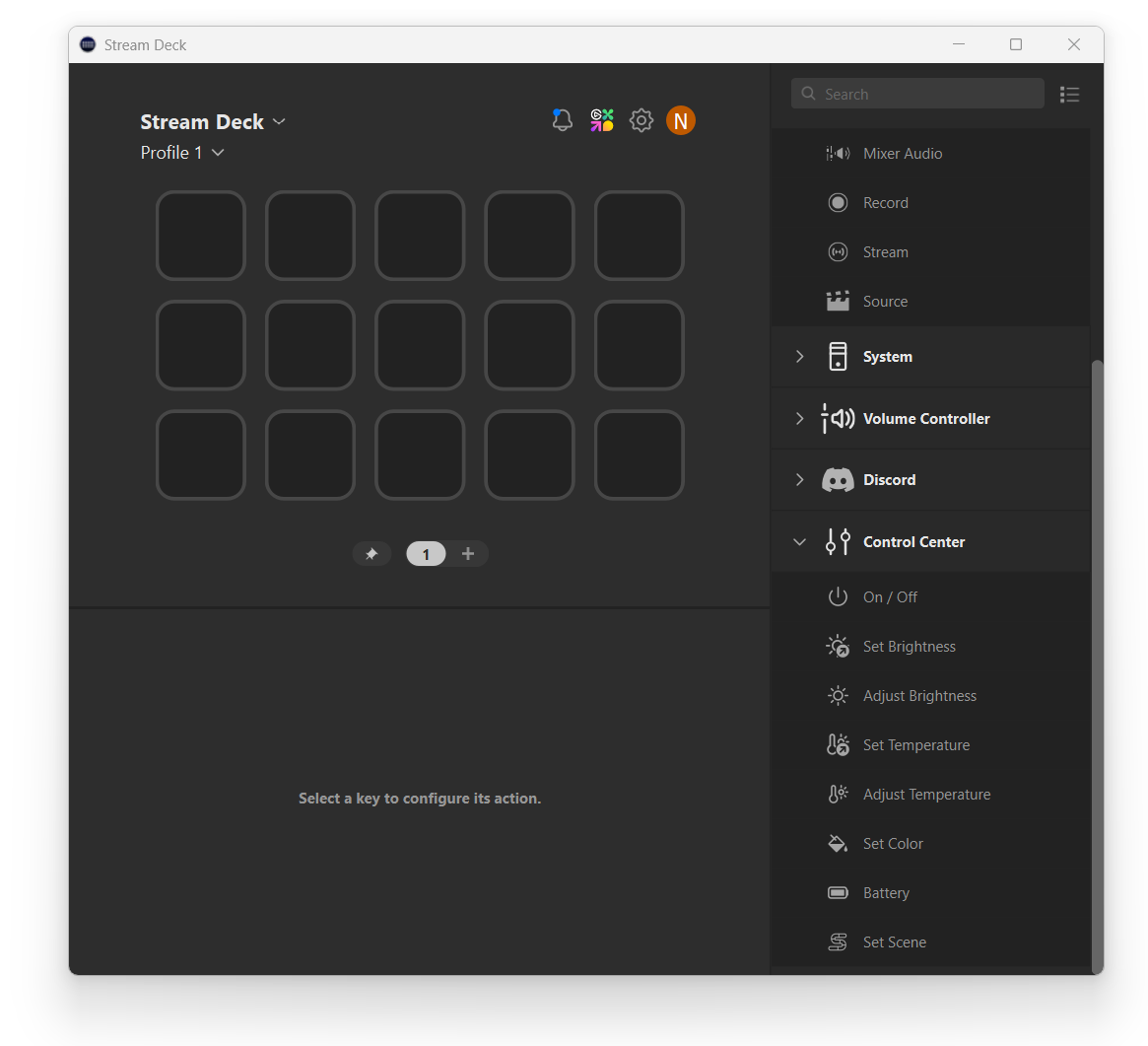Click the Discord category label
The width and height of the screenshot is (1148, 1046).
(890, 480)
